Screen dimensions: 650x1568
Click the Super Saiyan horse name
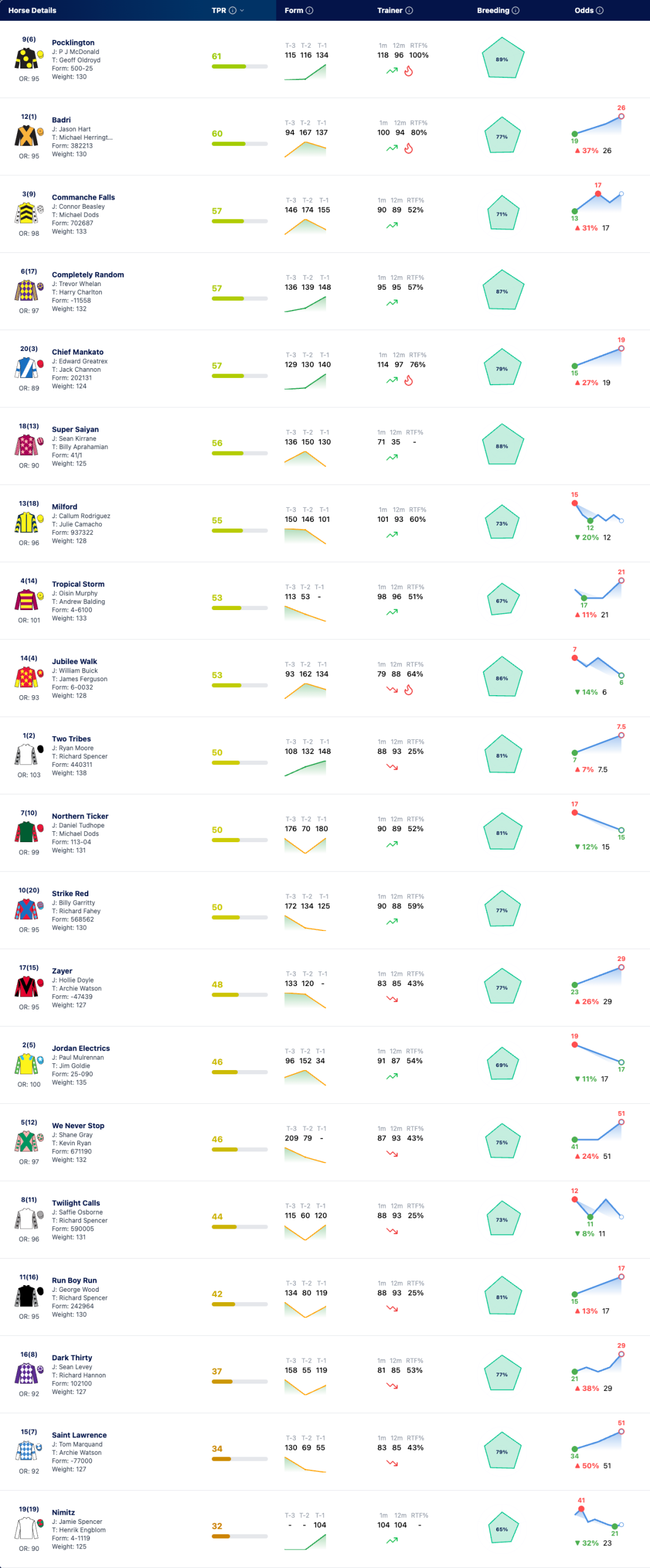click(x=75, y=429)
